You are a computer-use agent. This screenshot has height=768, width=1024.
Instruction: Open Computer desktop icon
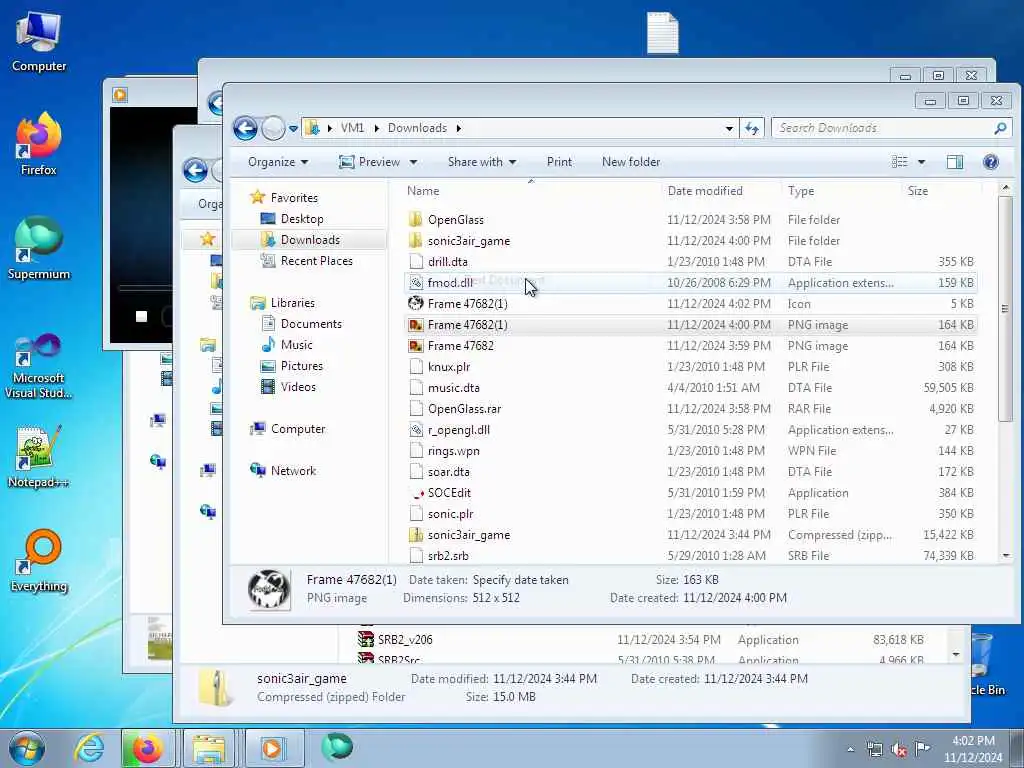pos(39,43)
